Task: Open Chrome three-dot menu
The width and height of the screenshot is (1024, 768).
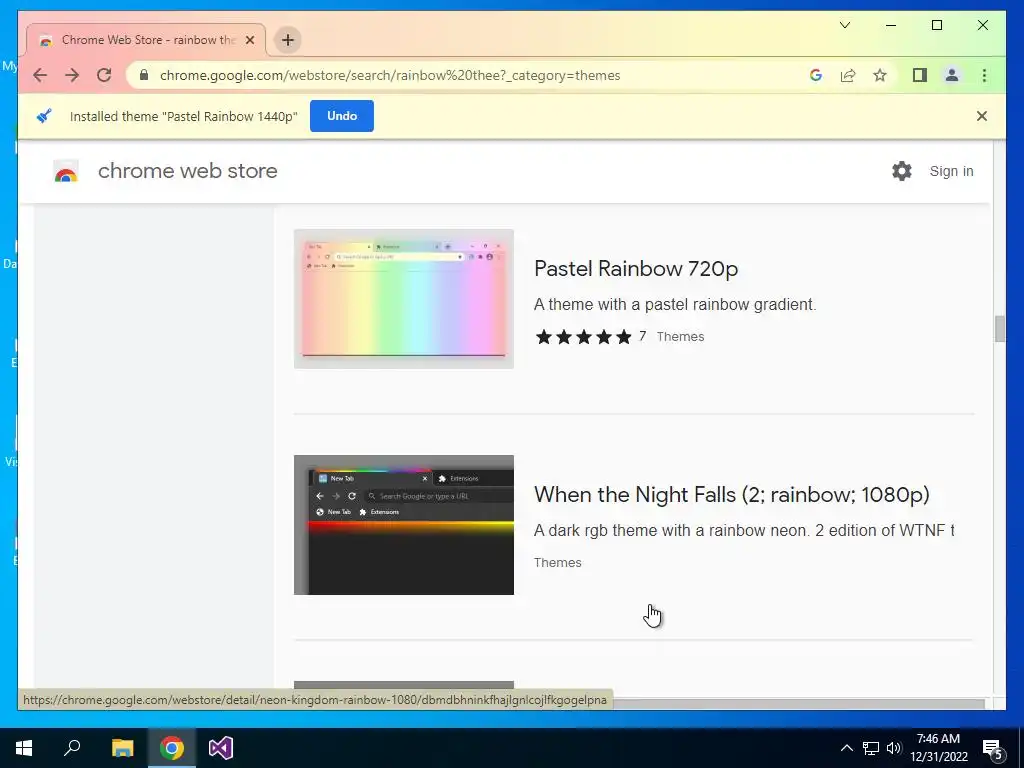Action: [984, 75]
